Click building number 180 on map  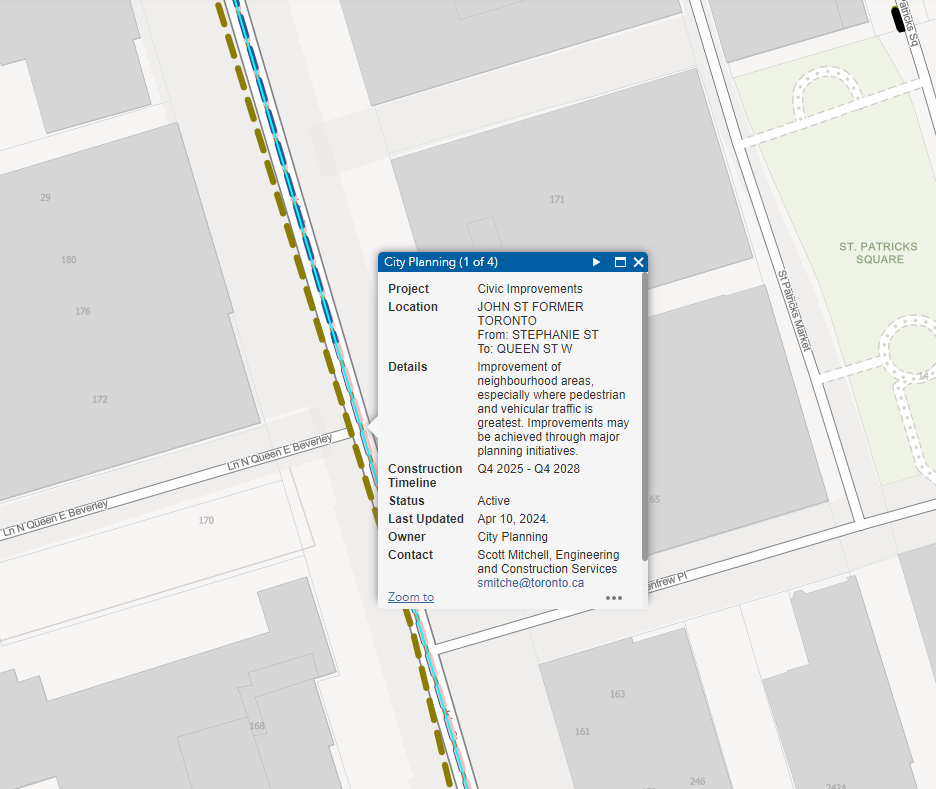[x=68, y=260]
